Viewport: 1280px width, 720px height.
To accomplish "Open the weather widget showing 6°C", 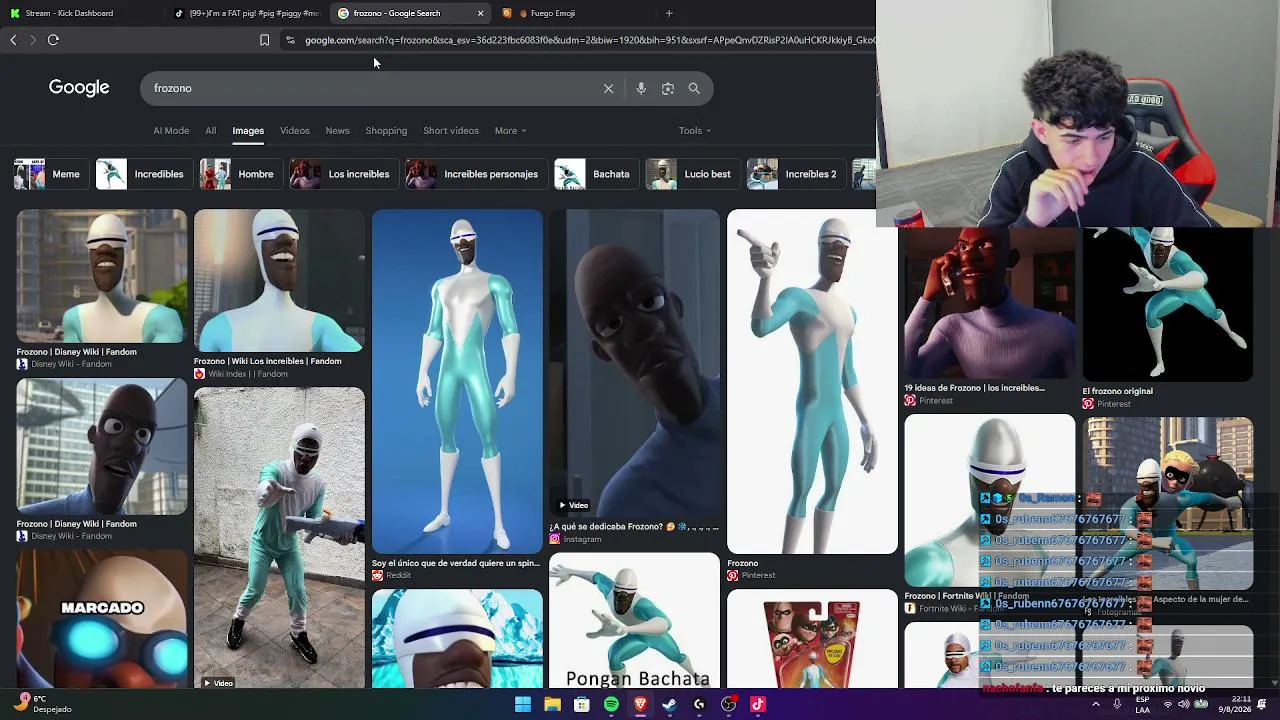I will click(42, 704).
